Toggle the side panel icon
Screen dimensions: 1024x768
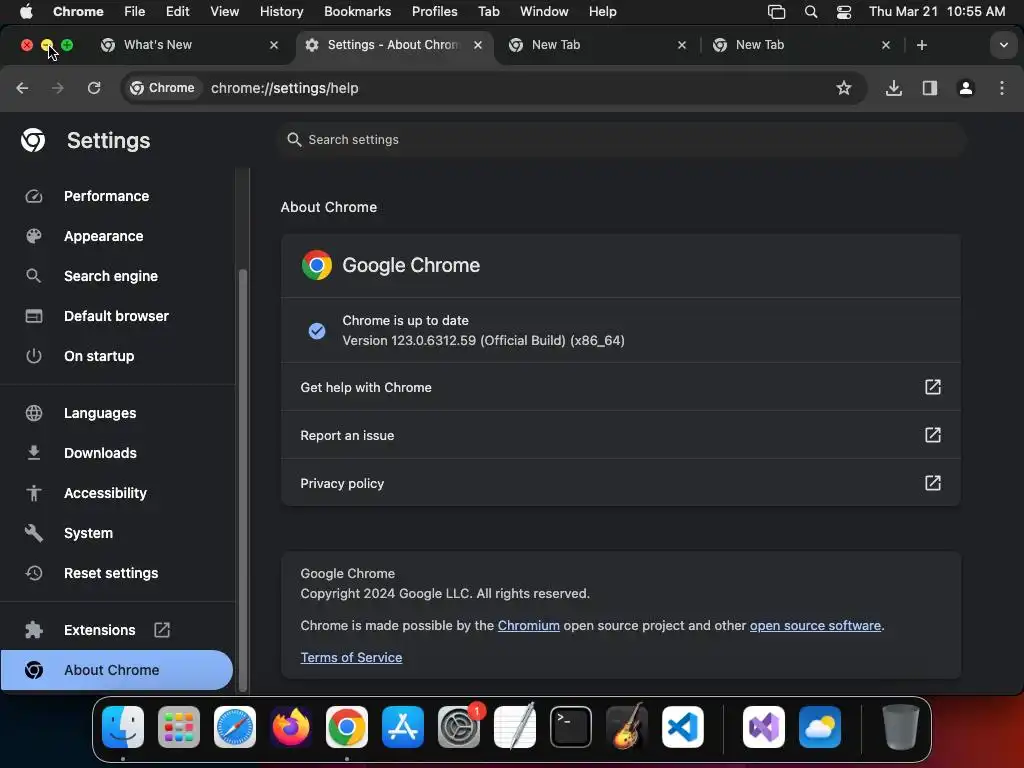pyautogui.click(x=930, y=88)
